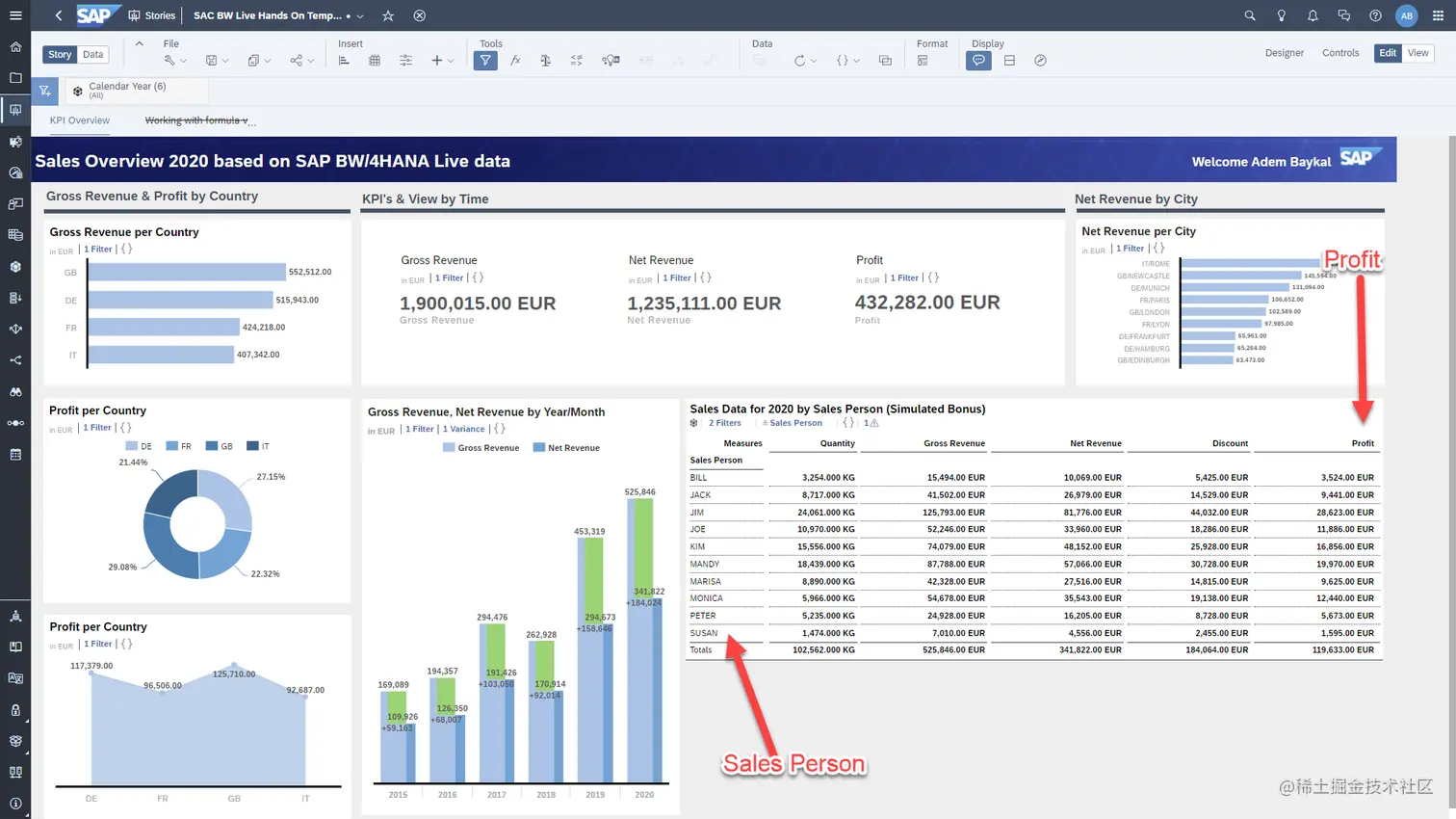Select the 2020 bar in year/month chart

click(644, 641)
